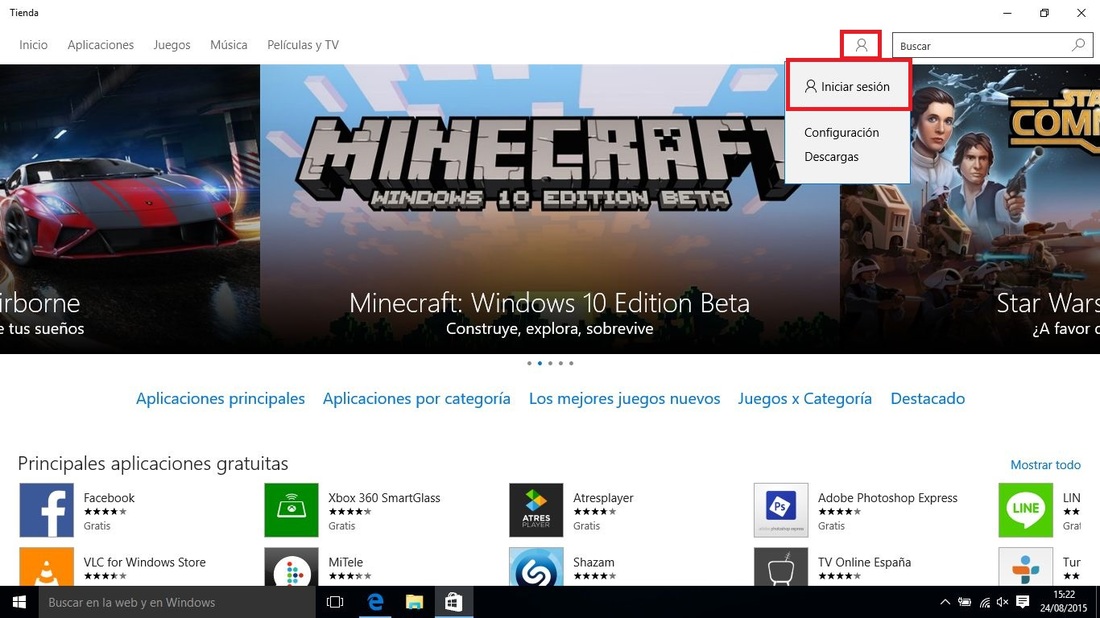Go to the Inicio tab

(33, 45)
